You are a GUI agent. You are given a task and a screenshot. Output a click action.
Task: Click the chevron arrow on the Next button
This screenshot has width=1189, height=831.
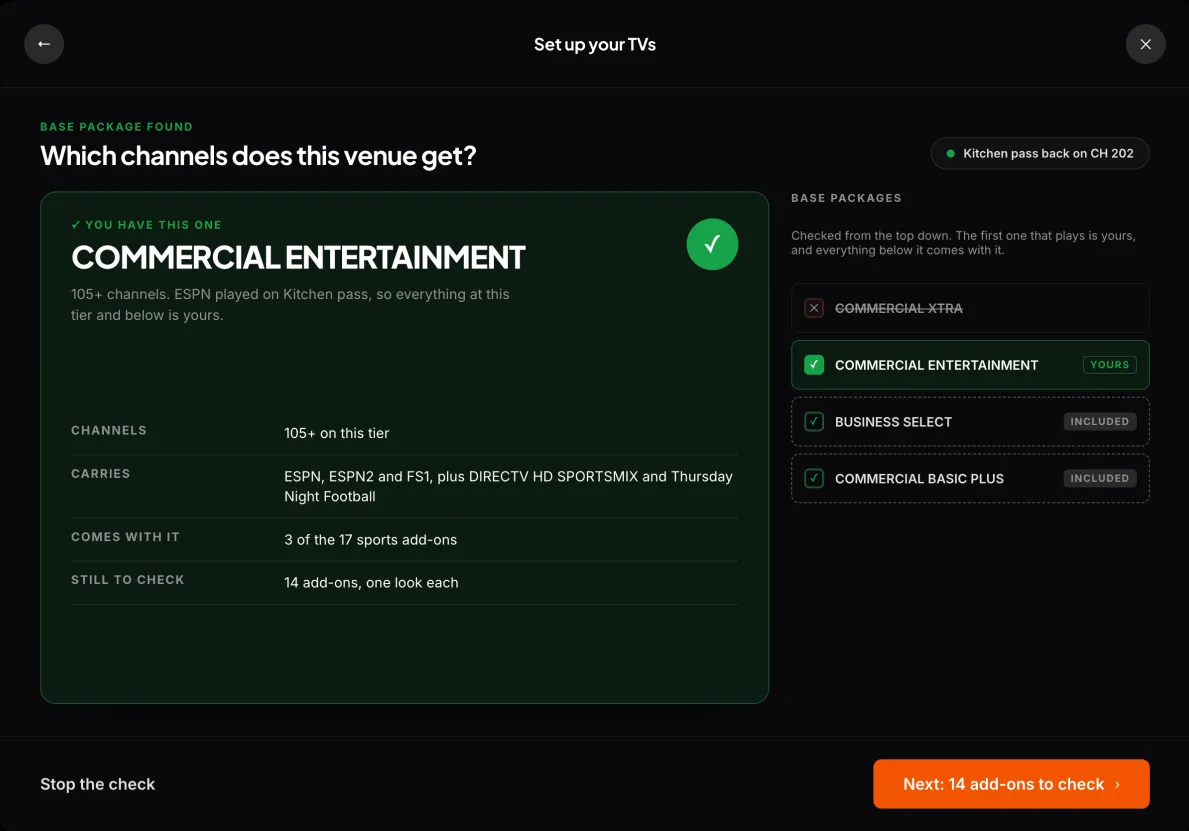(x=1117, y=784)
